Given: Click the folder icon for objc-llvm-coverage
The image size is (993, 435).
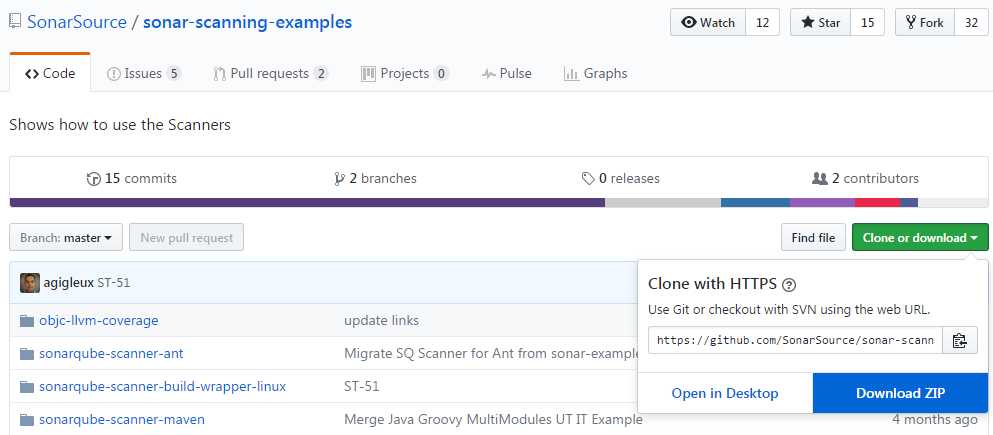Looking at the screenshot, I should point(27,320).
